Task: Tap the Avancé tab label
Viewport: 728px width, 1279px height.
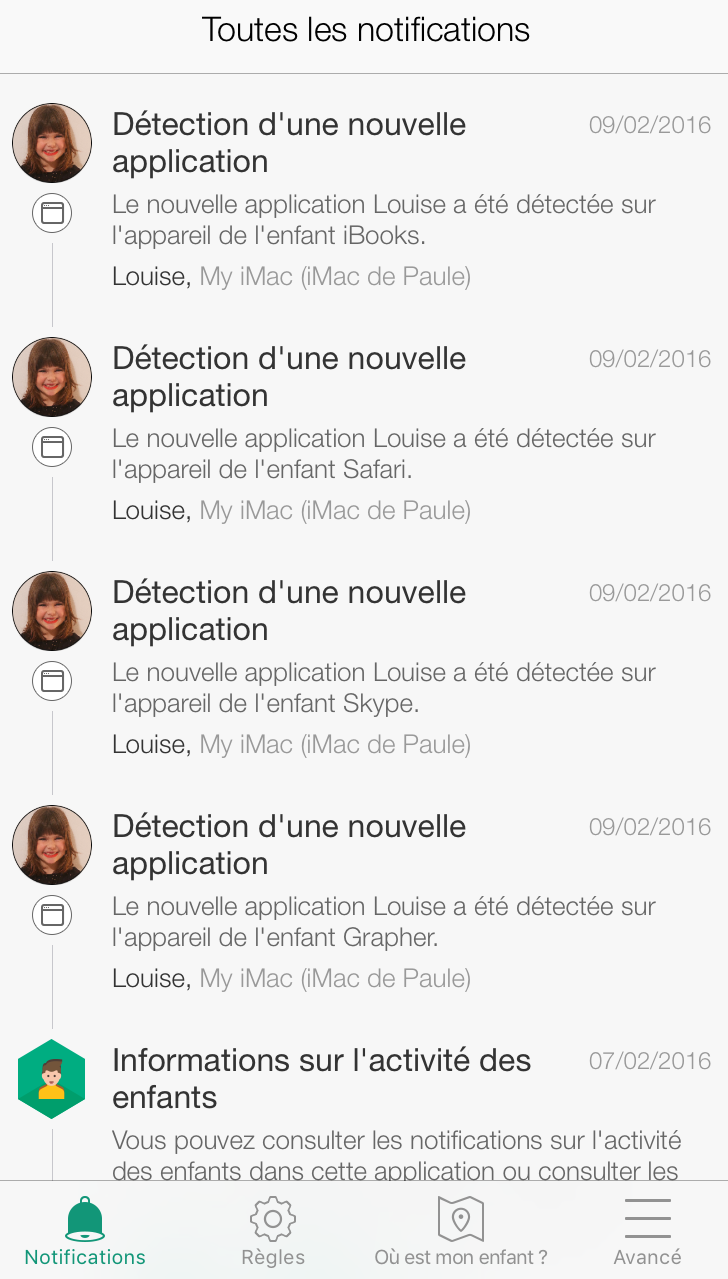Action: [647, 1257]
